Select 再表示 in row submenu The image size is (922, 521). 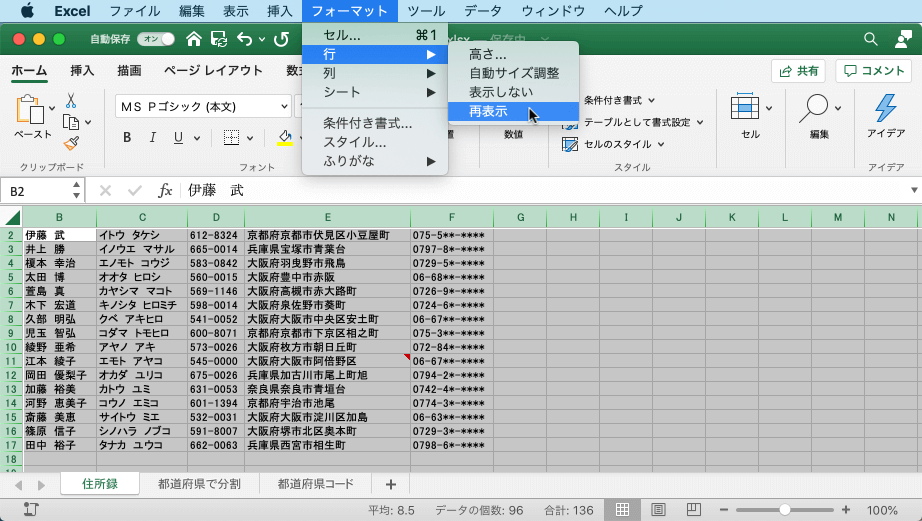513,111
